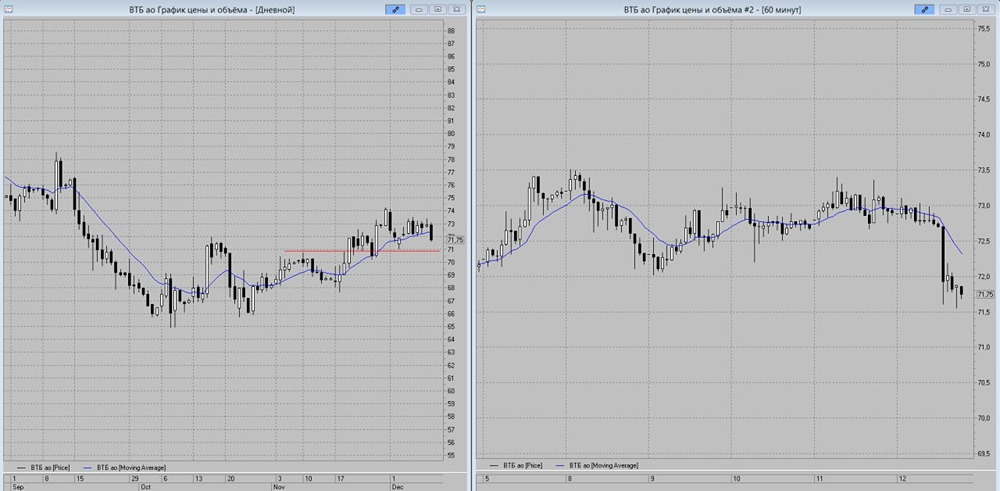Image resolution: width=1000 pixels, height=491 pixels.
Task: Minimize the Дневной chart window
Action: [419, 10]
